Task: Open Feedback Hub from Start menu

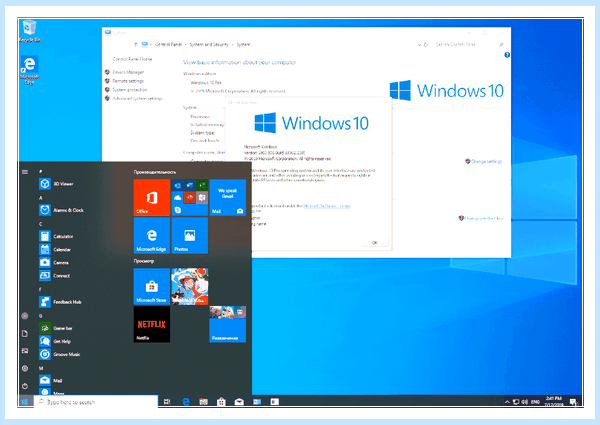Action: (60, 302)
